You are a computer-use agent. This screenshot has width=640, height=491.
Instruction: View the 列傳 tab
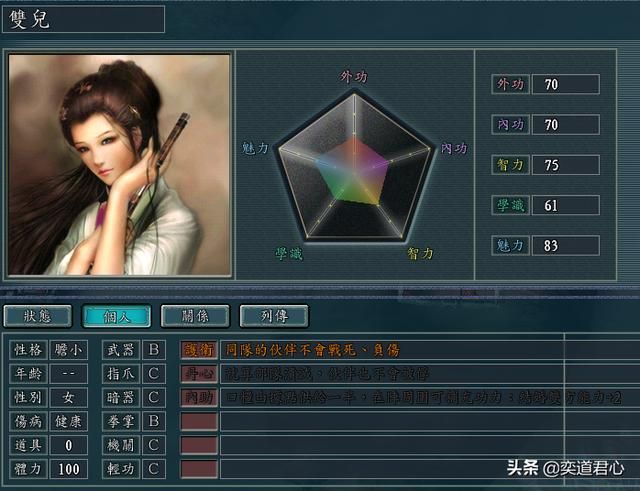pos(274,316)
